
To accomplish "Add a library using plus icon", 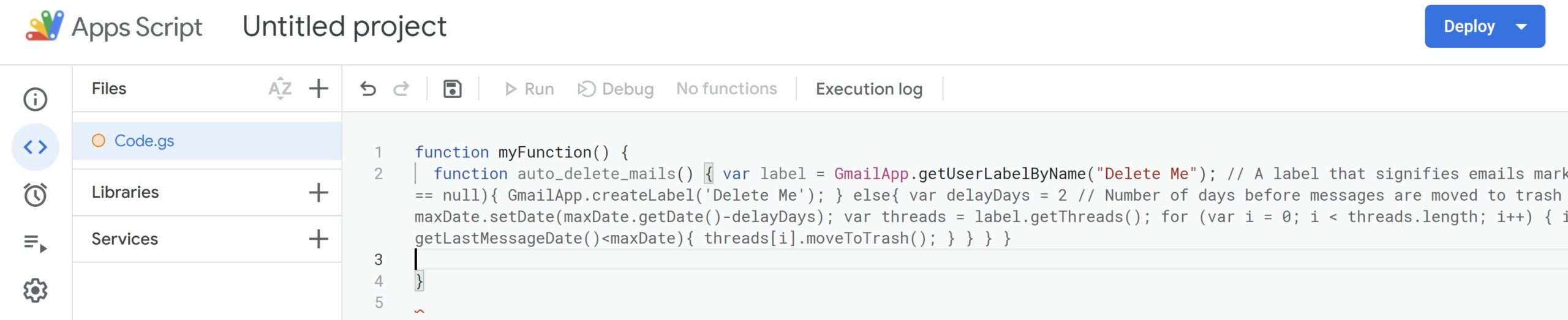I will [x=318, y=193].
